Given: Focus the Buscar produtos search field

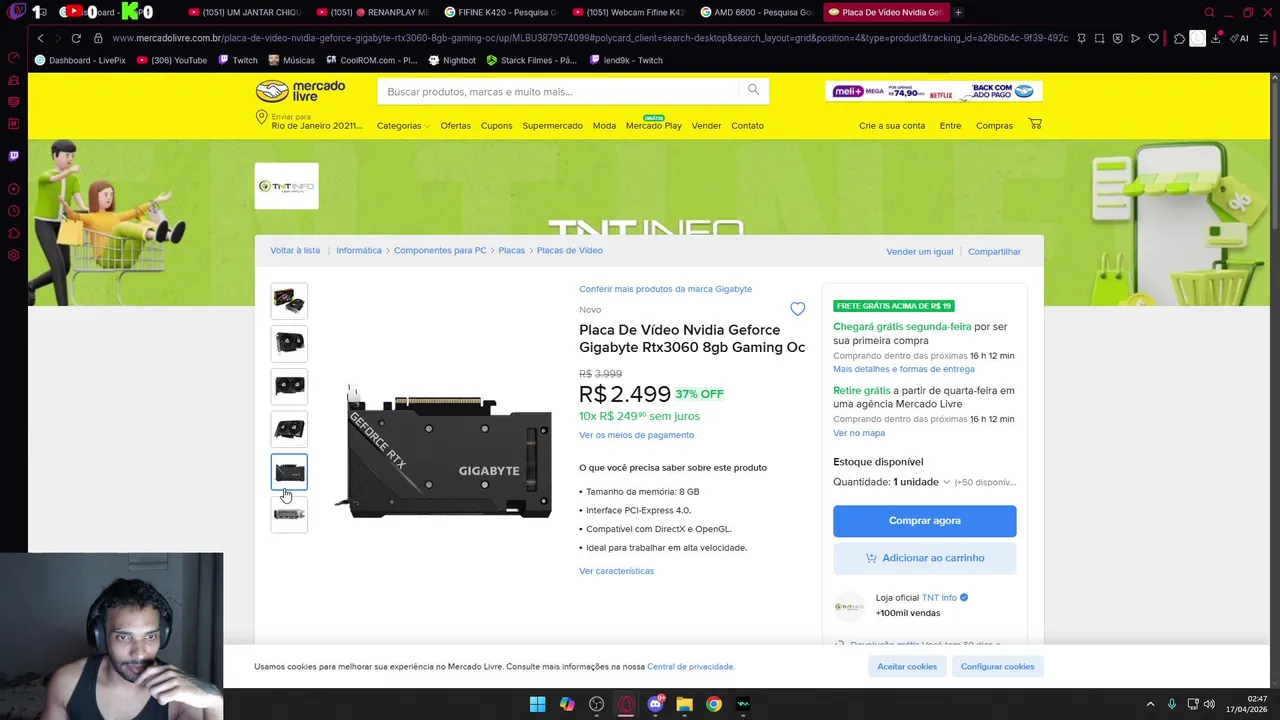Looking at the screenshot, I should [560, 91].
